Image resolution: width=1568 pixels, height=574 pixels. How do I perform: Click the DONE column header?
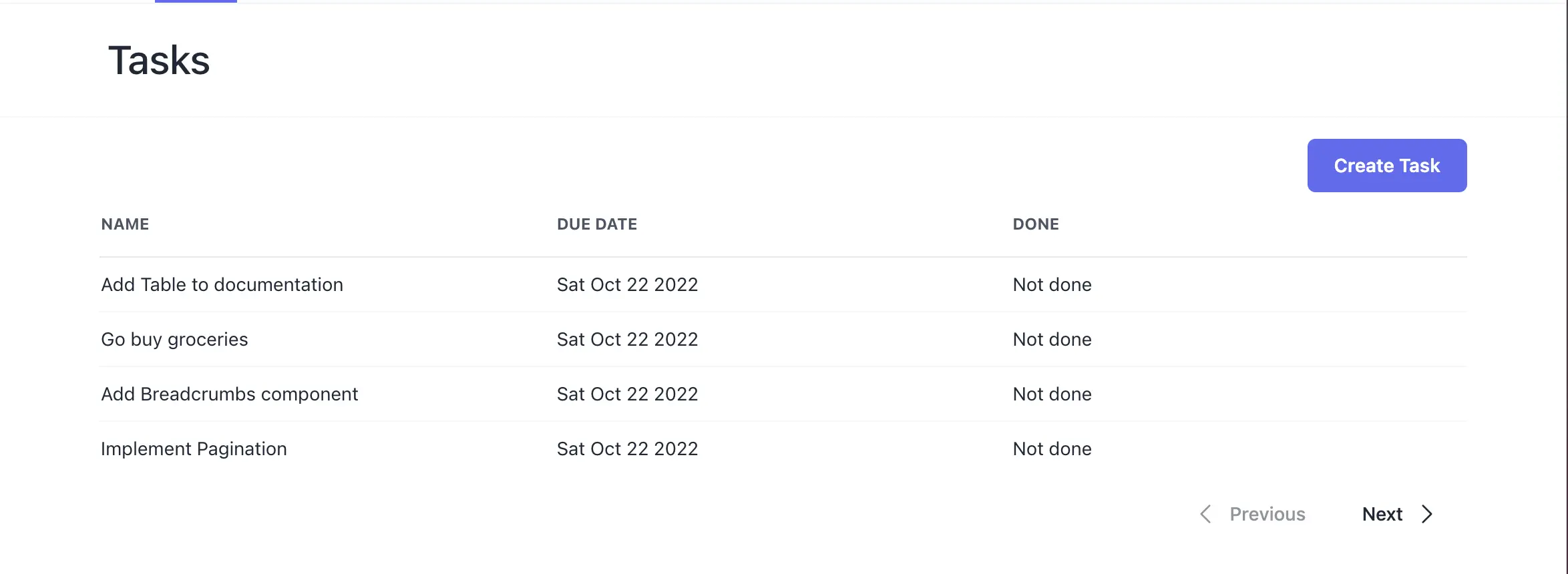[1036, 224]
